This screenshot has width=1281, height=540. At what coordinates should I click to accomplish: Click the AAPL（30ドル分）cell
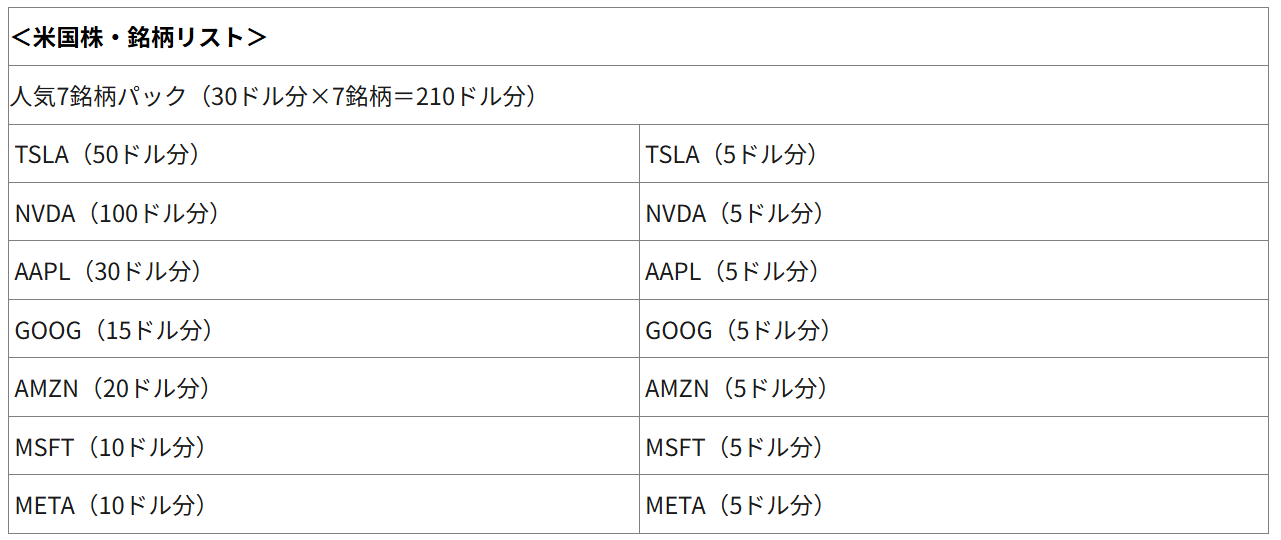pyautogui.click(x=109, y=271)
